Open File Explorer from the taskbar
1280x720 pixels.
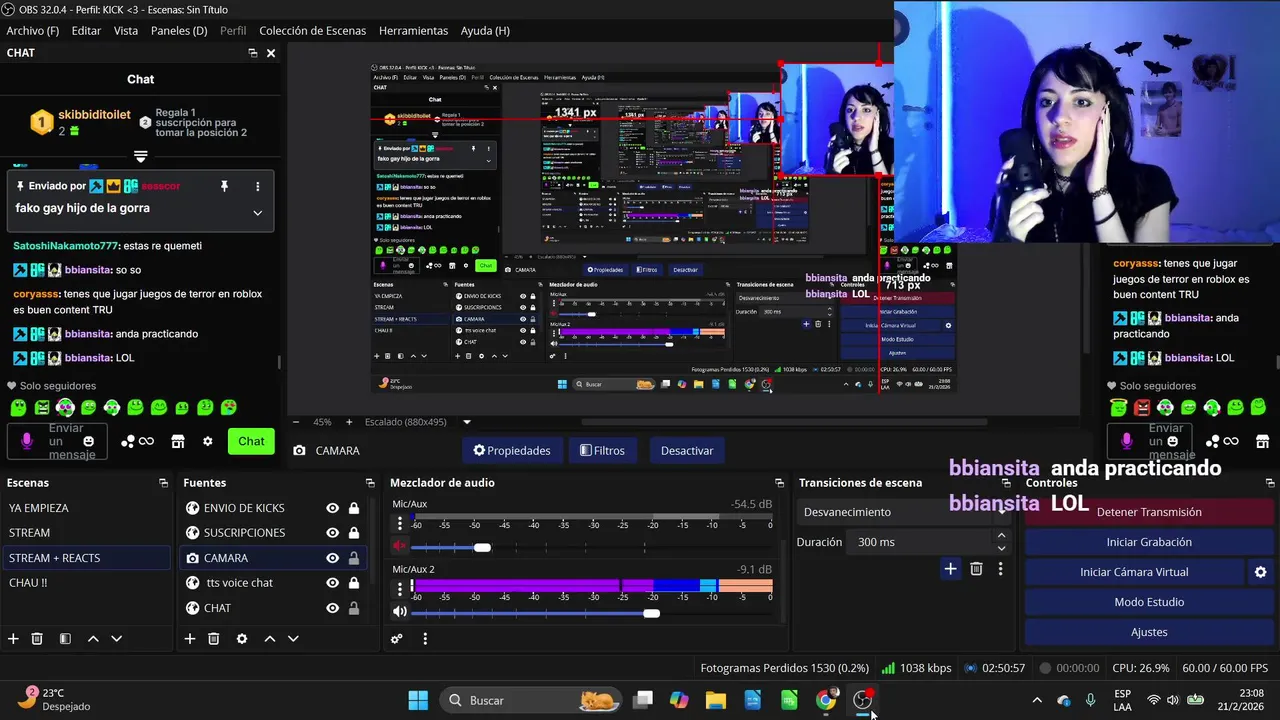click(716, 700)
